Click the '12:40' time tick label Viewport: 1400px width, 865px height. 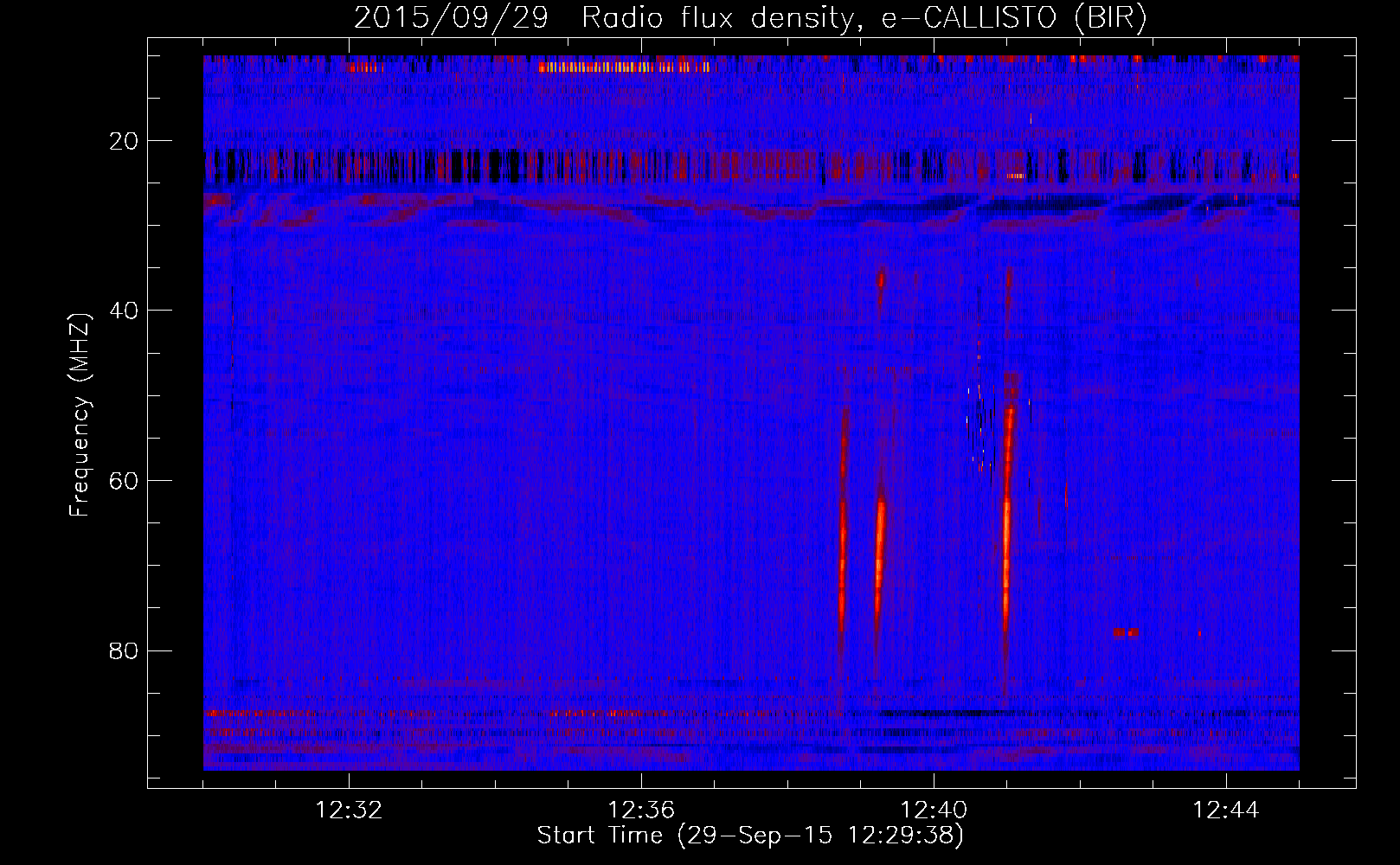point(934,811)
